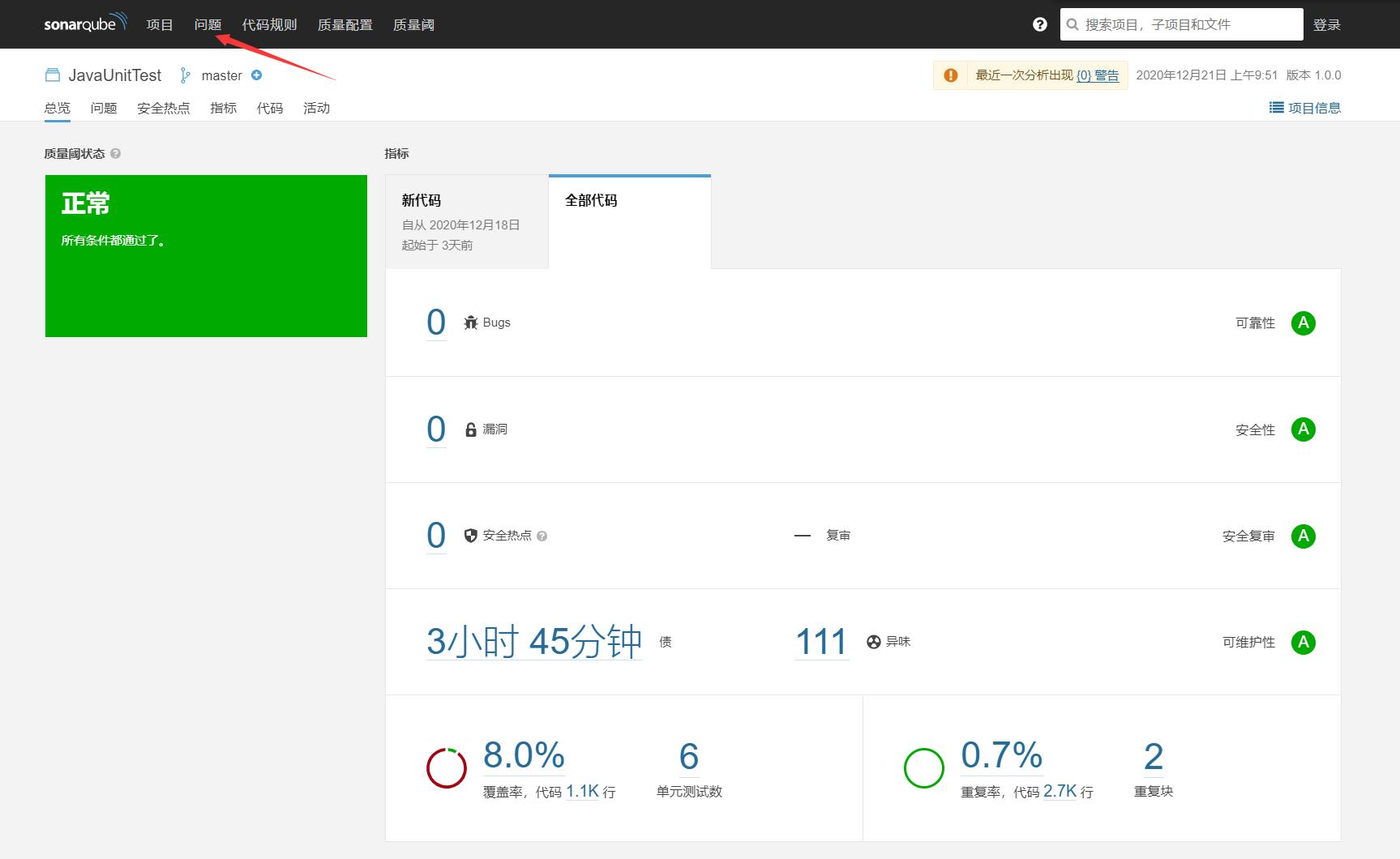Select the 活动 project tab
Screen dimensions: 1400x859
[317, 108]
